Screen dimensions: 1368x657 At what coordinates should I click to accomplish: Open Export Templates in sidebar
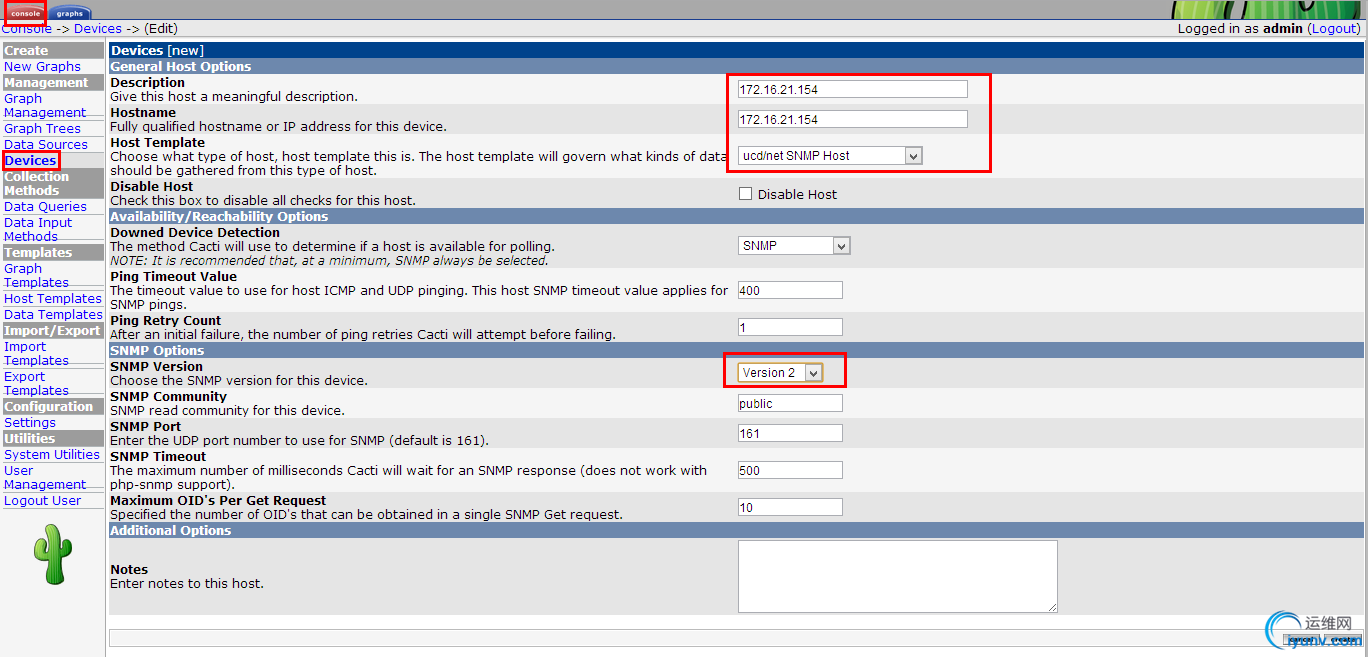pyautogui.click(x=36, y=383)
